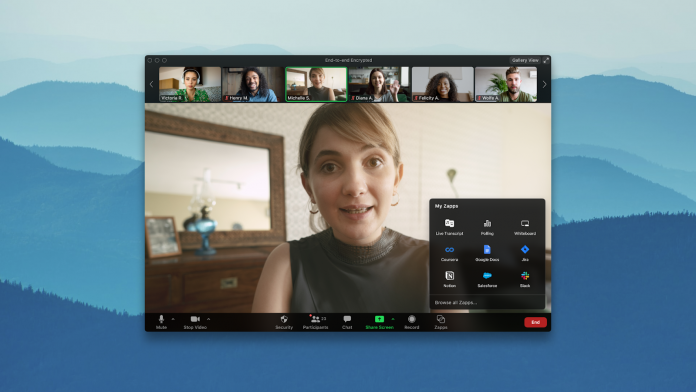Image resolution: width=696 pixels, height=392 pixels.
Task: Open the Whiteboard zapp
Action: pos(525,227)
